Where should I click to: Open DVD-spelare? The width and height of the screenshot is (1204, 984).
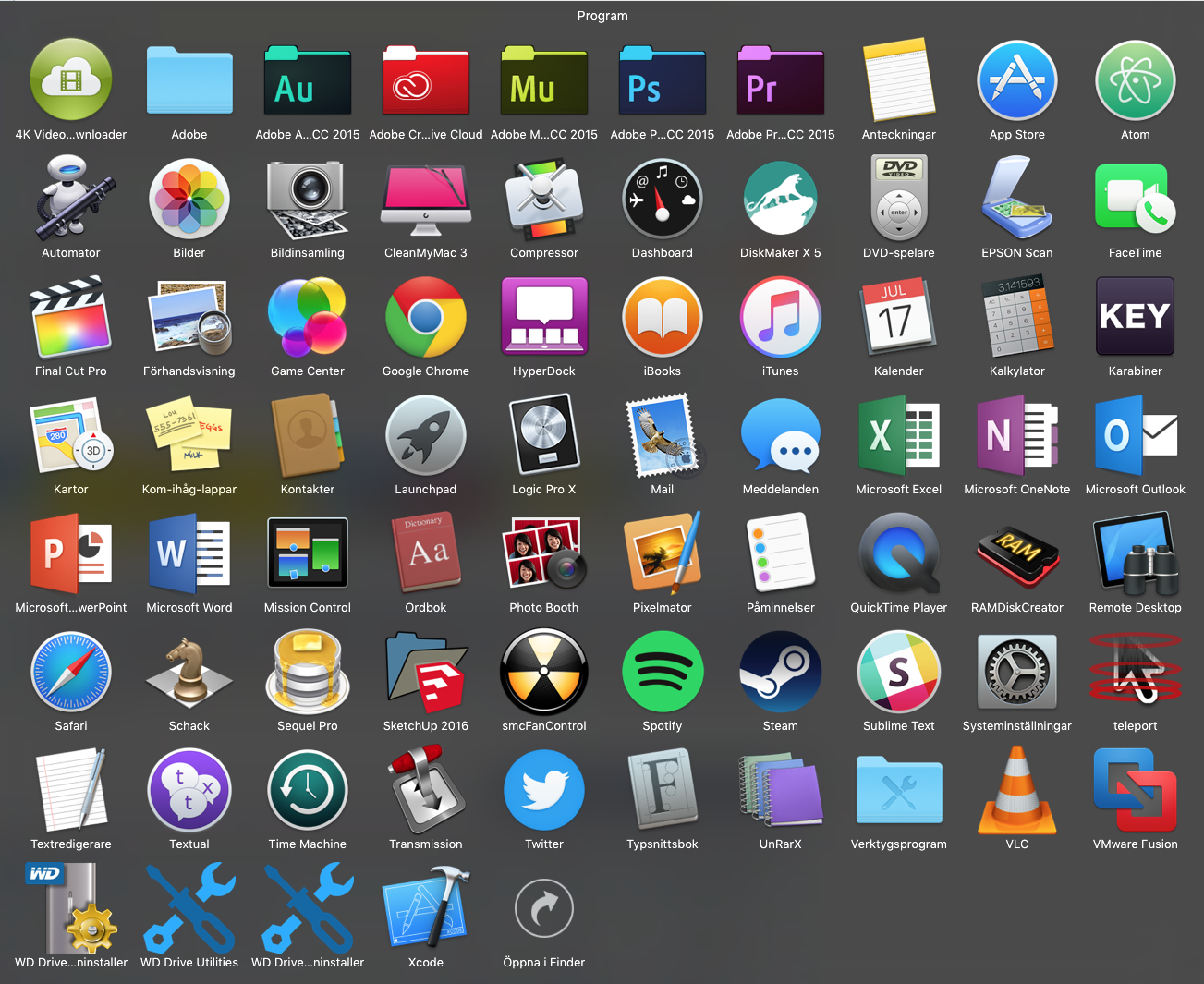click(899, 198)
